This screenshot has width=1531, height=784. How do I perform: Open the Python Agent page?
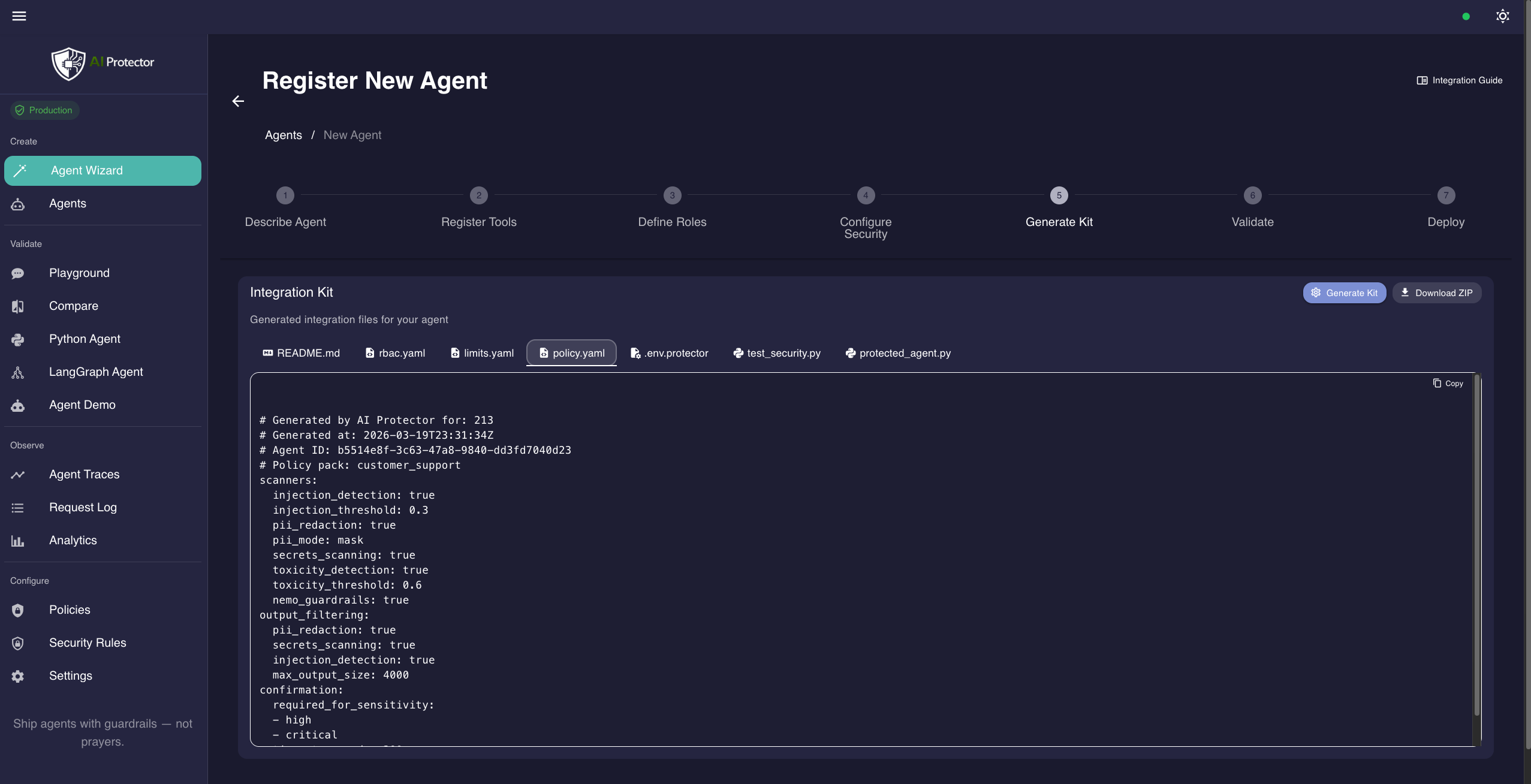tap(85, 339)
